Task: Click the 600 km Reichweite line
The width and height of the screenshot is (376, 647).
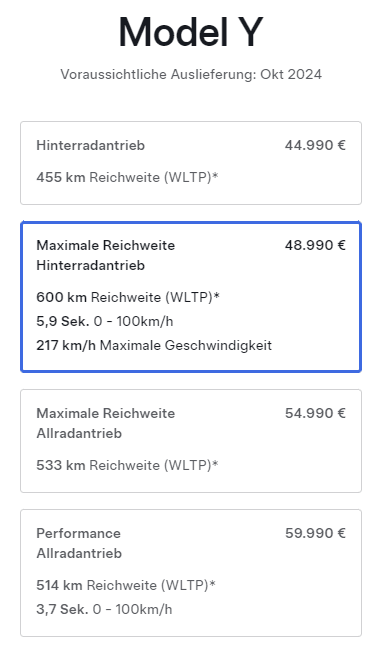Action: point(128,297)
